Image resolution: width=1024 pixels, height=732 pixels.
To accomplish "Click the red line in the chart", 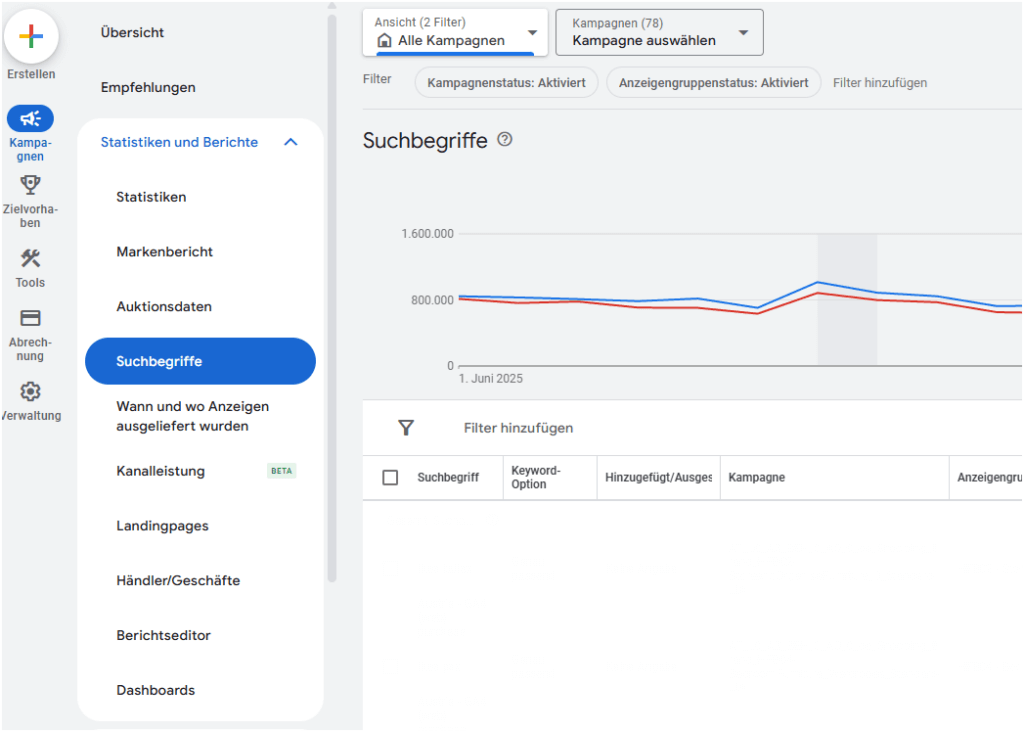I will pos(818,293).
